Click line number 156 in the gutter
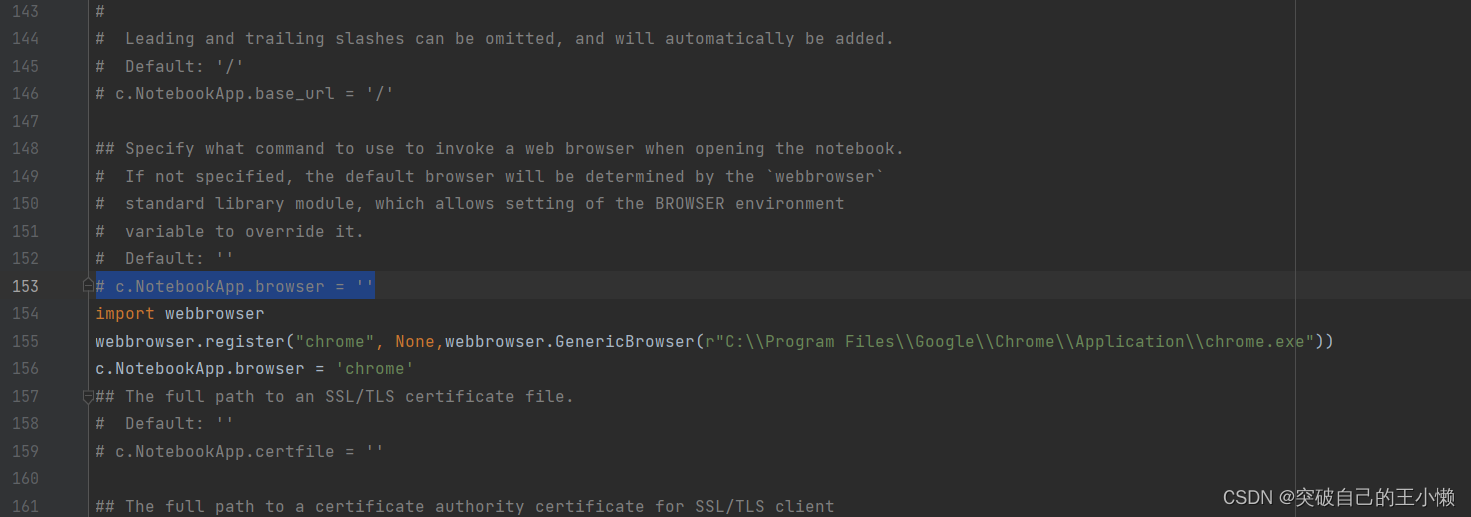The width and height of the screenshot is (1471, 517). point(25,369)
